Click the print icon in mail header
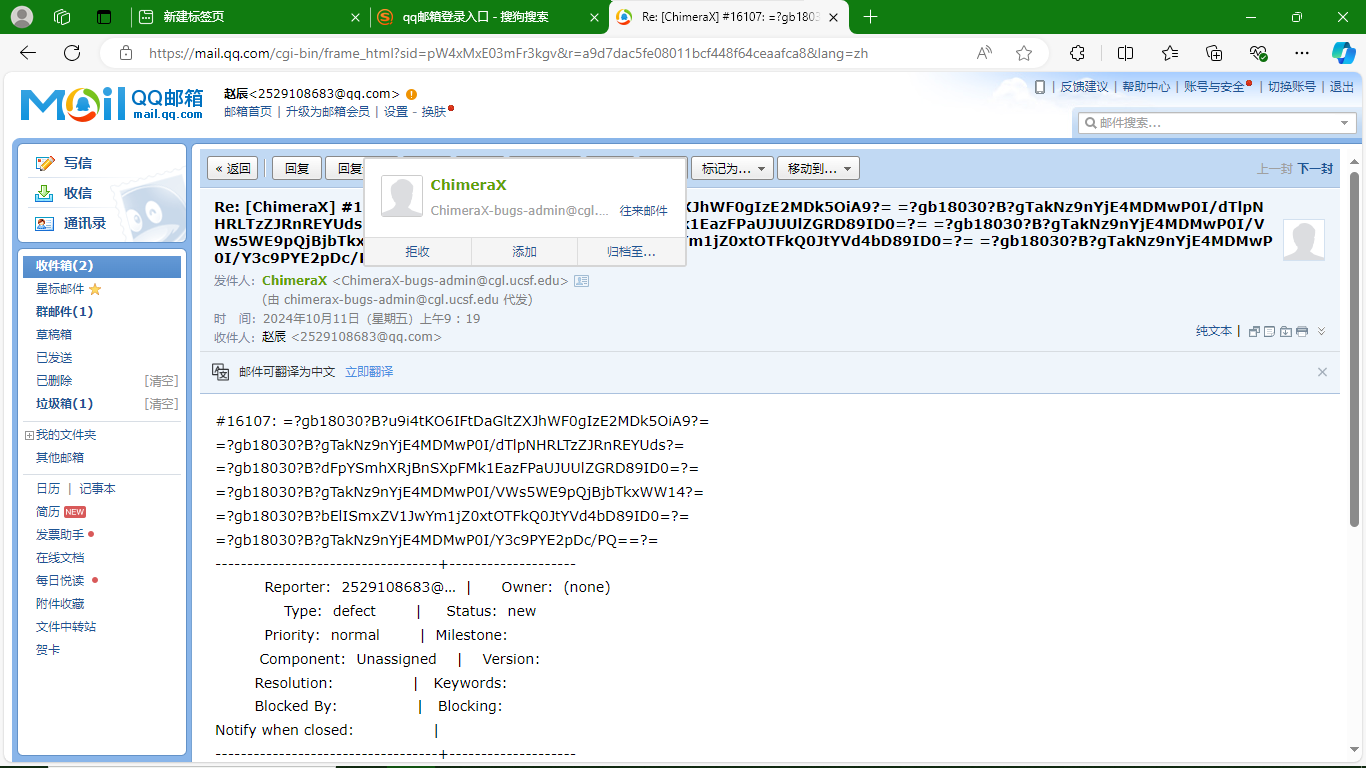Image resolution: width=1366 pixels, height=768 pixels. click(x=1301, y=332)
